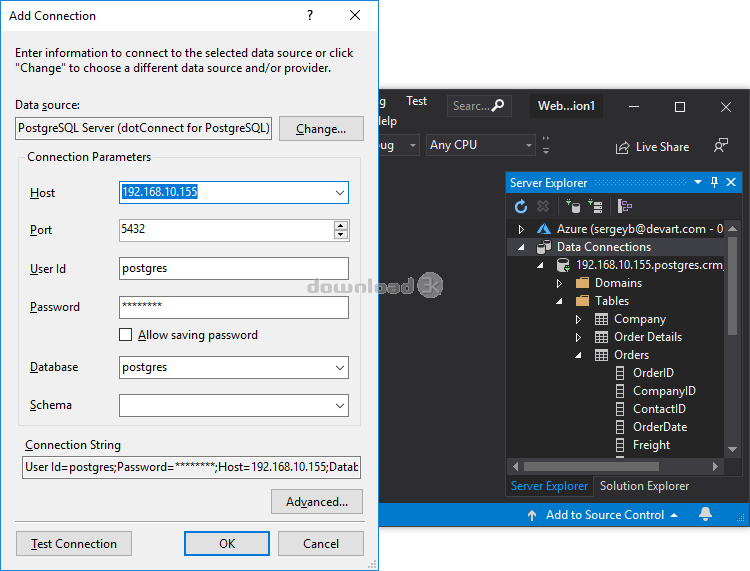Click the vertical scrollbar thumb in Server Explorer
The width and height of the screenshot is (750, 571).
[x=732, y=286]
